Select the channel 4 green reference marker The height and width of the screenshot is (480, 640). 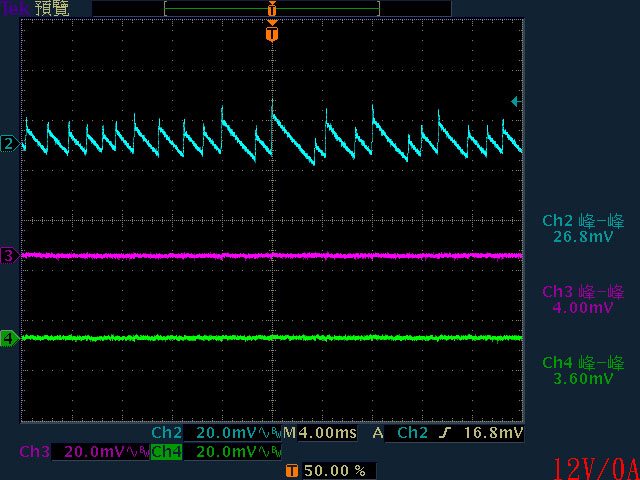[x=9, y=338]
